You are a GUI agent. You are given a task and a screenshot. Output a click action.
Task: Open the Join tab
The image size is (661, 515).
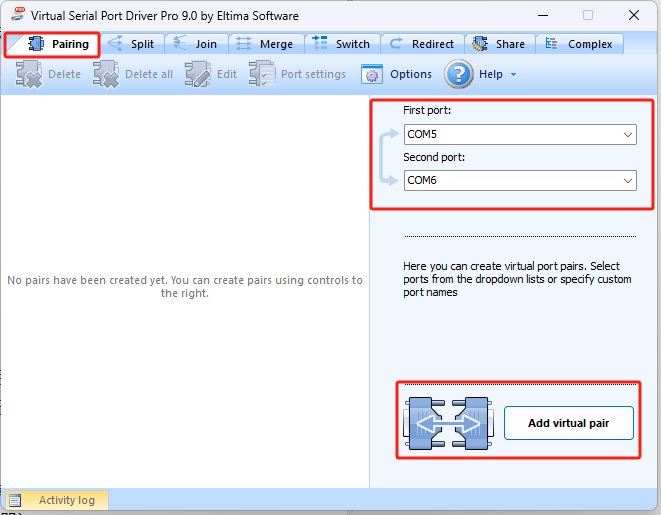196,44
